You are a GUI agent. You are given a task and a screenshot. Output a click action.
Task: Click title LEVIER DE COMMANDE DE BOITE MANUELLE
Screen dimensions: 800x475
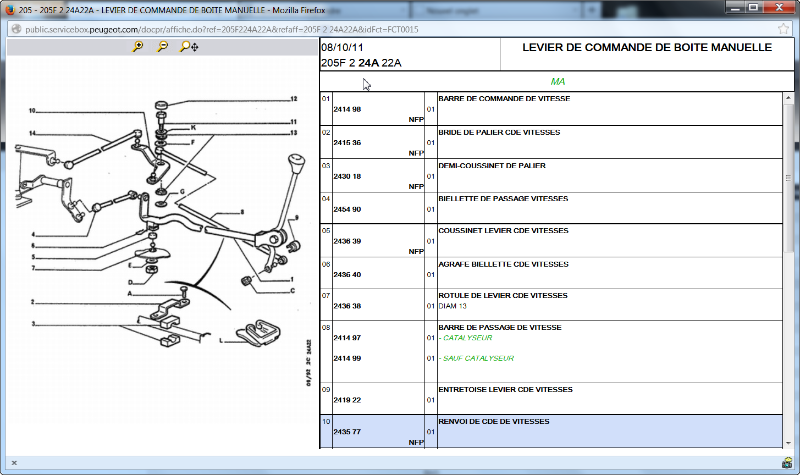(x=647, y=47)
